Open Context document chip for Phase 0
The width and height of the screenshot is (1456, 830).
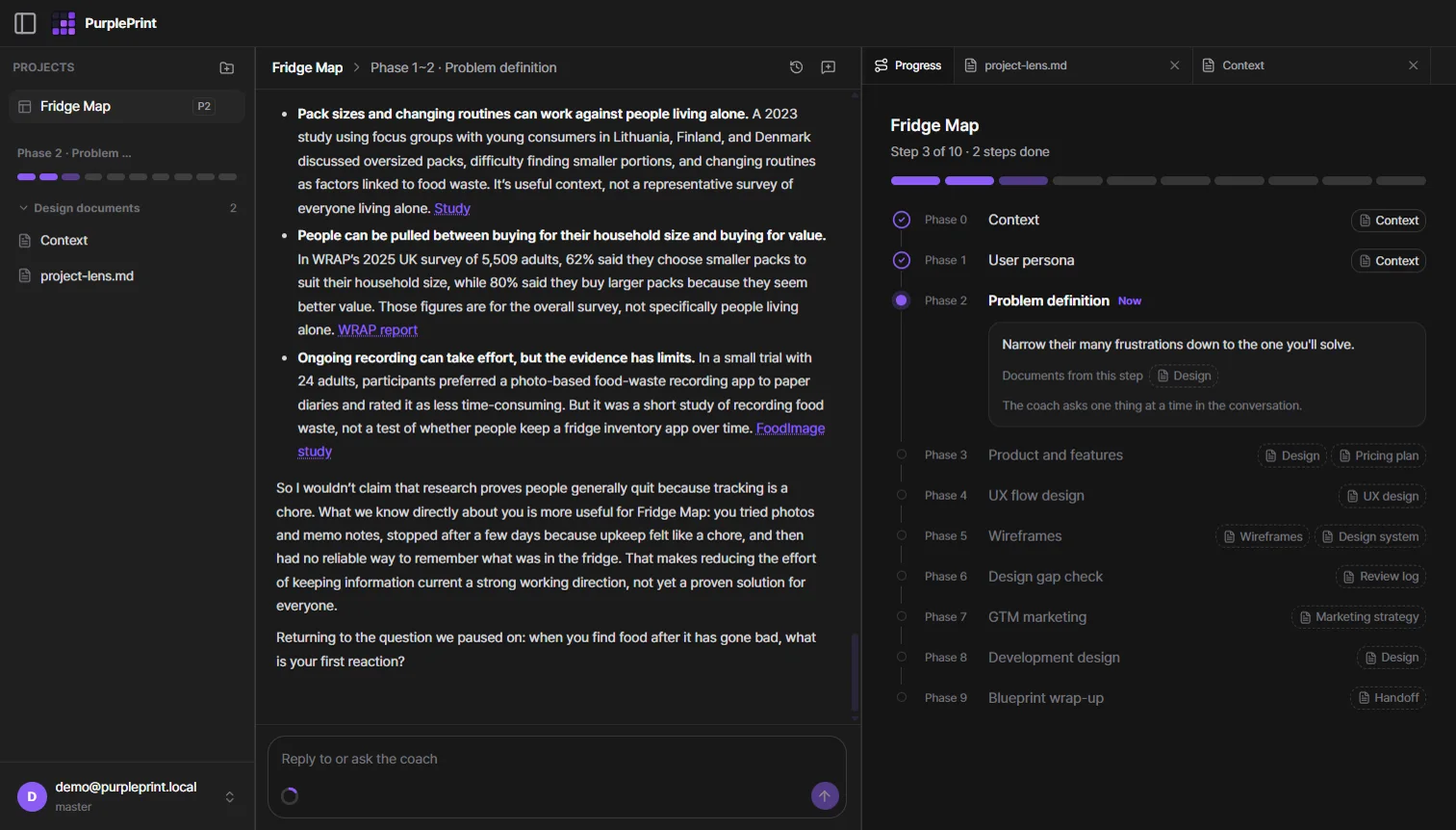(1389, 220)
